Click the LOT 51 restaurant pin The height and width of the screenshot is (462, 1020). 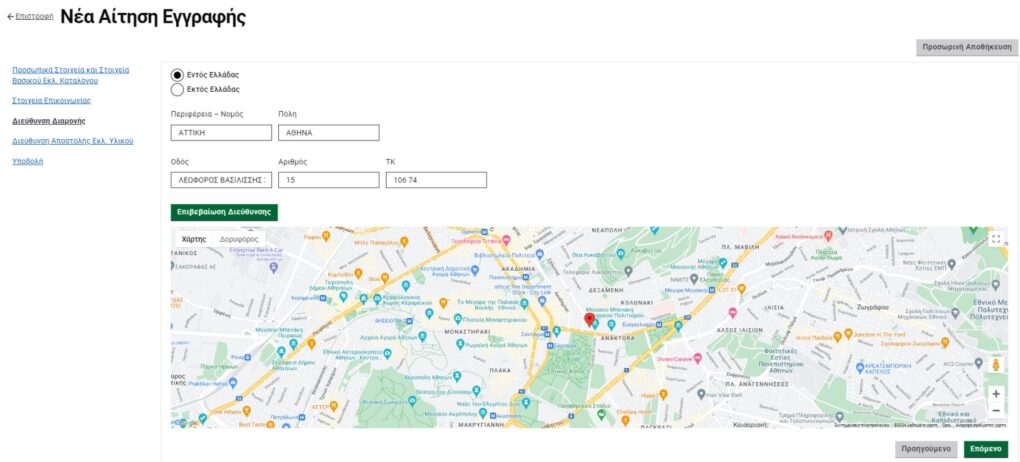(741, 288)
